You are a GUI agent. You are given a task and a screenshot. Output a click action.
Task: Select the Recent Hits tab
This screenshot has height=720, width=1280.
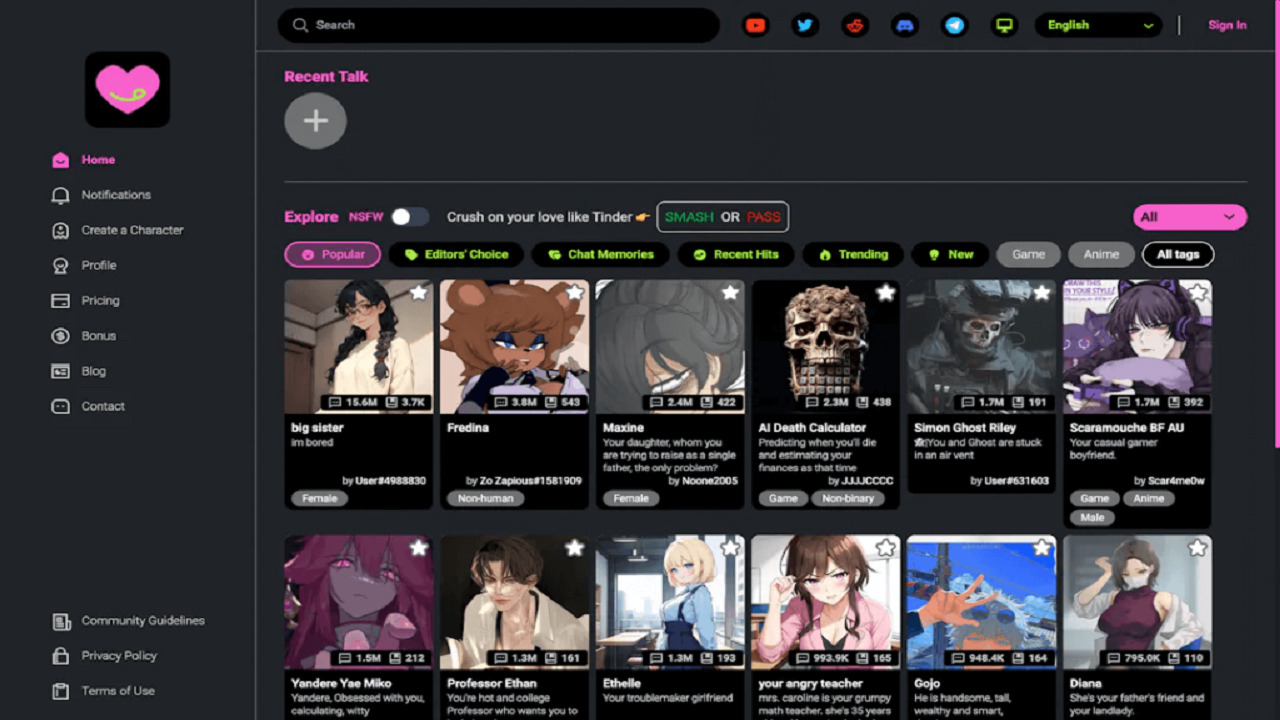click(x=735, y=254)
